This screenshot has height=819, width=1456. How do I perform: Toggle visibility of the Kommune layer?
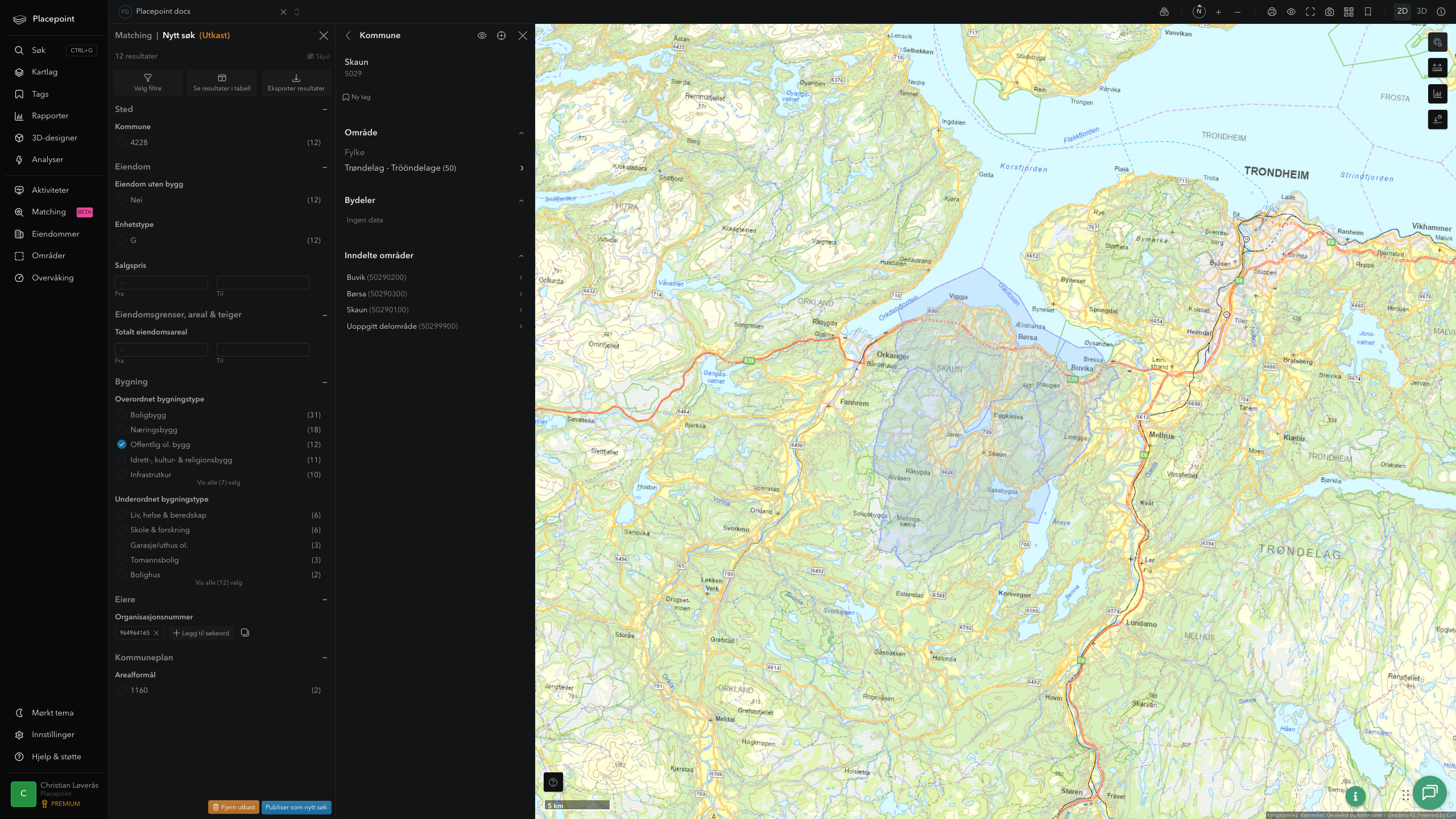coord(482,35)
